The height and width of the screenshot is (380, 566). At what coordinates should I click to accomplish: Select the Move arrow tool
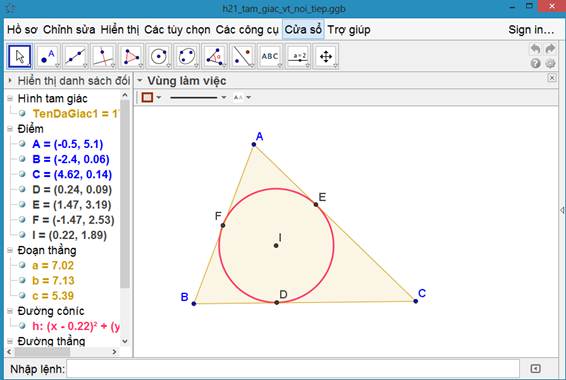point(20,56)
